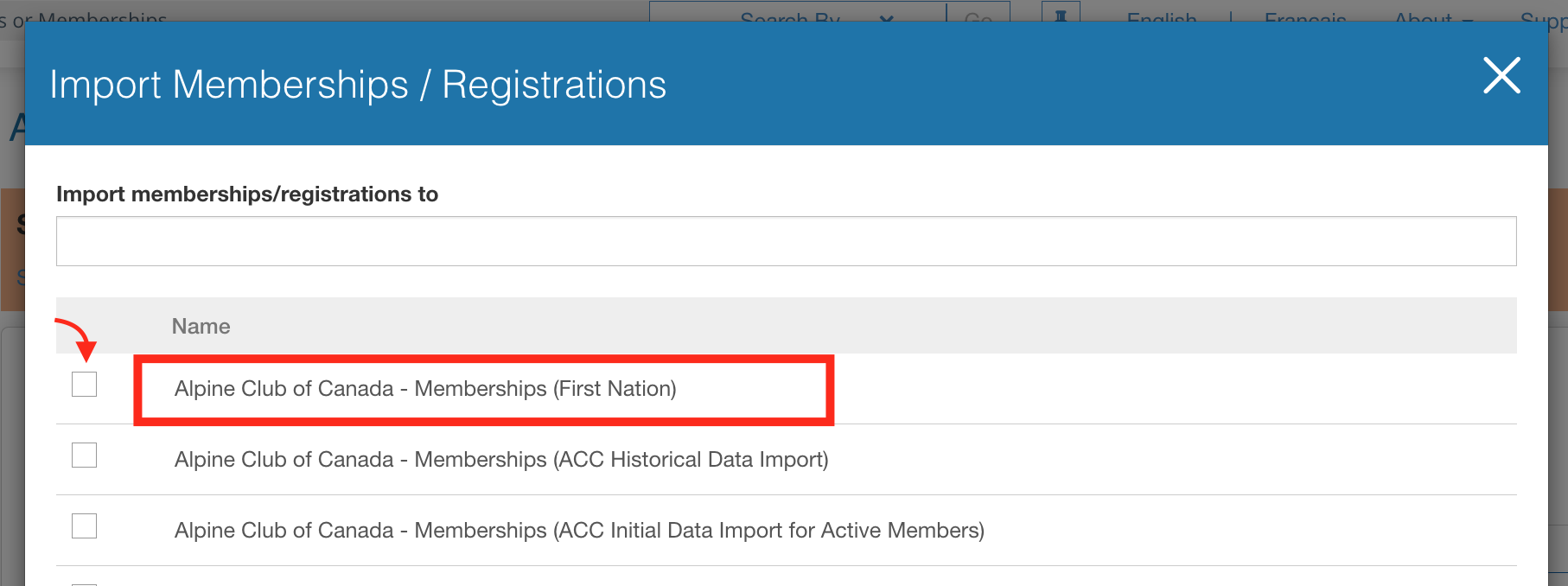Click the Import Memberships / Registrations title
The width and height of the screenshot is (1568, 586).
click(358, 85)
